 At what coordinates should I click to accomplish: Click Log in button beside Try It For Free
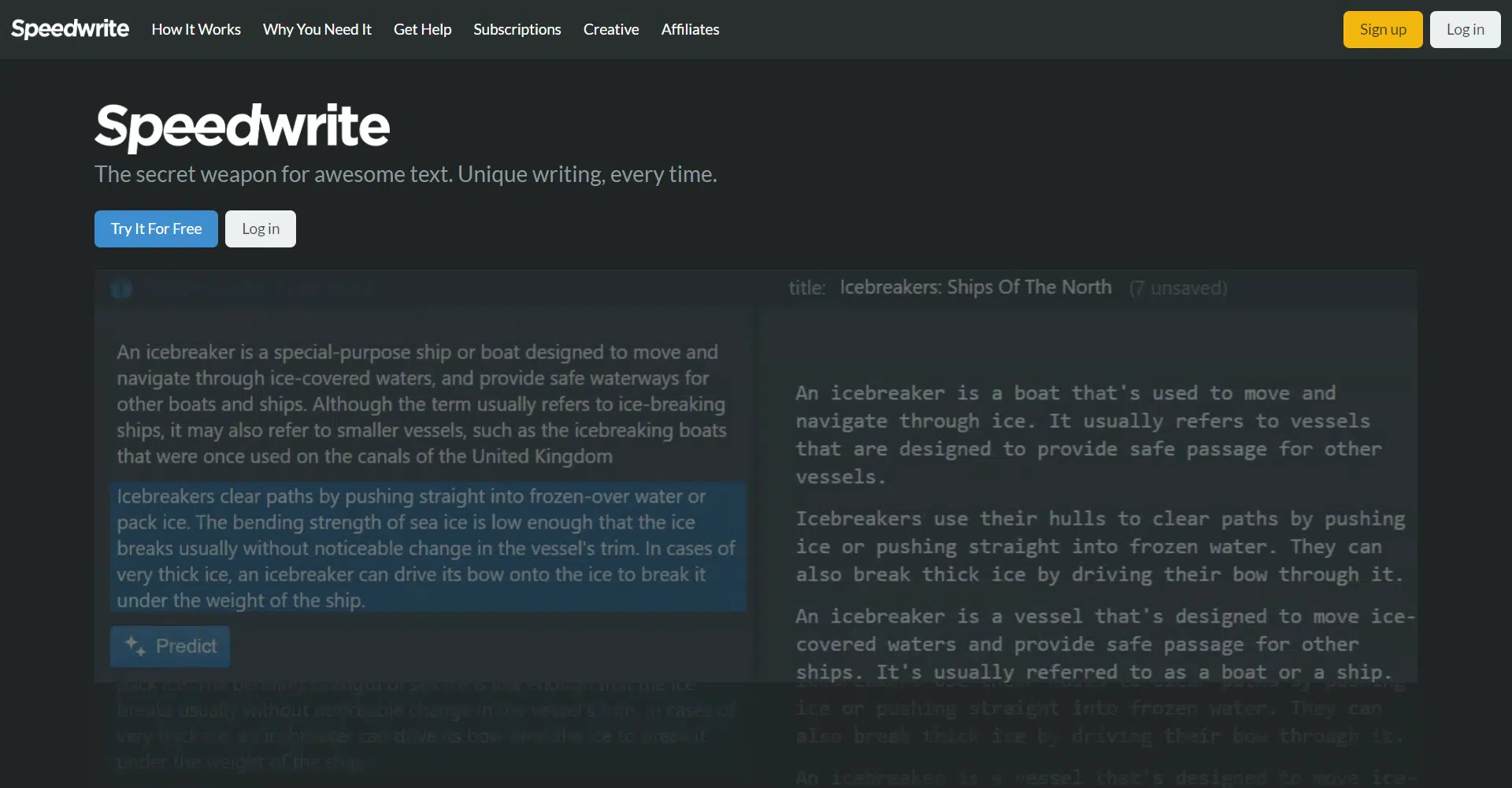[260, 229]
